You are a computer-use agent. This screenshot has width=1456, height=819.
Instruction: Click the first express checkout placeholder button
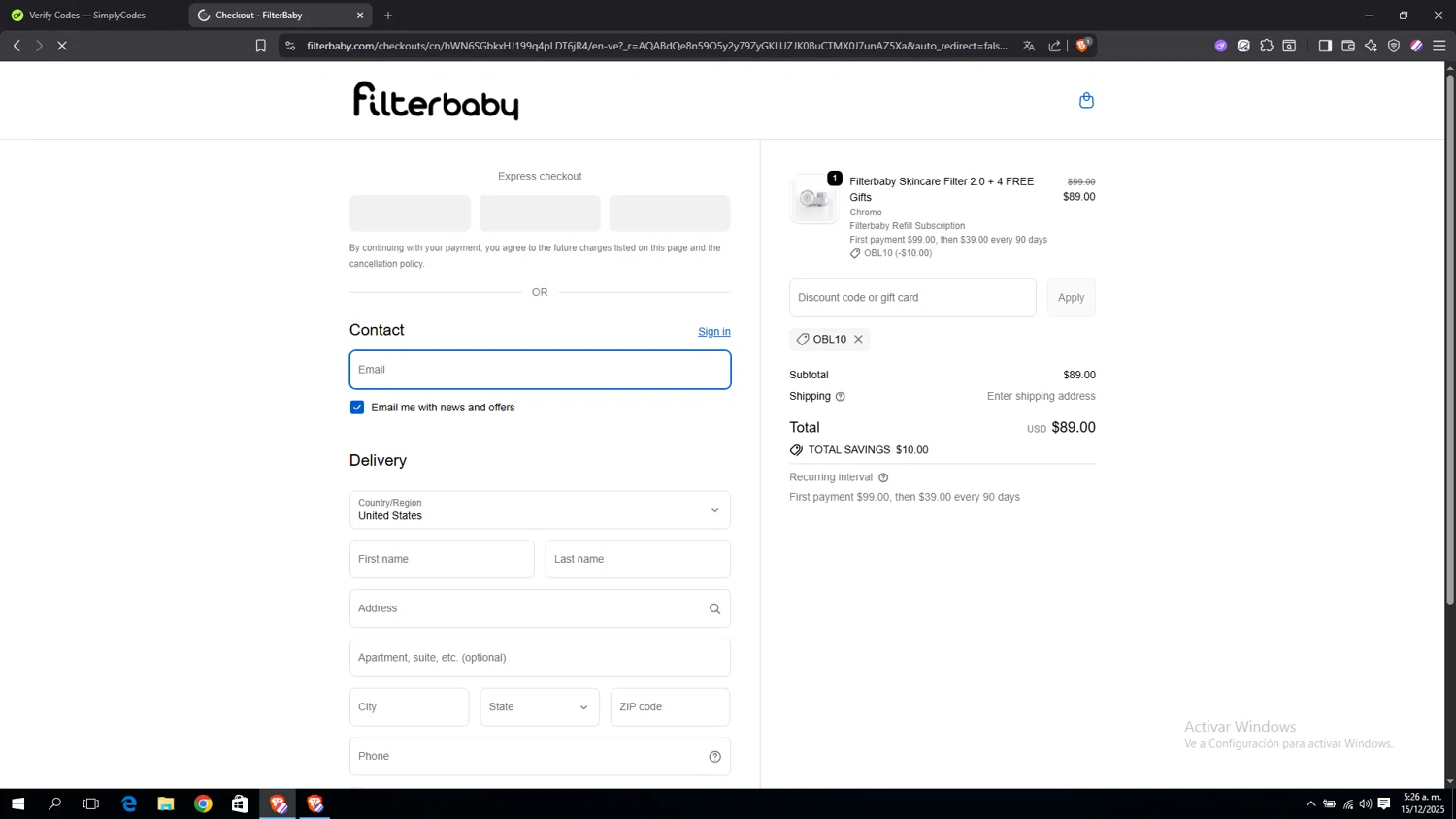point(410,213)
